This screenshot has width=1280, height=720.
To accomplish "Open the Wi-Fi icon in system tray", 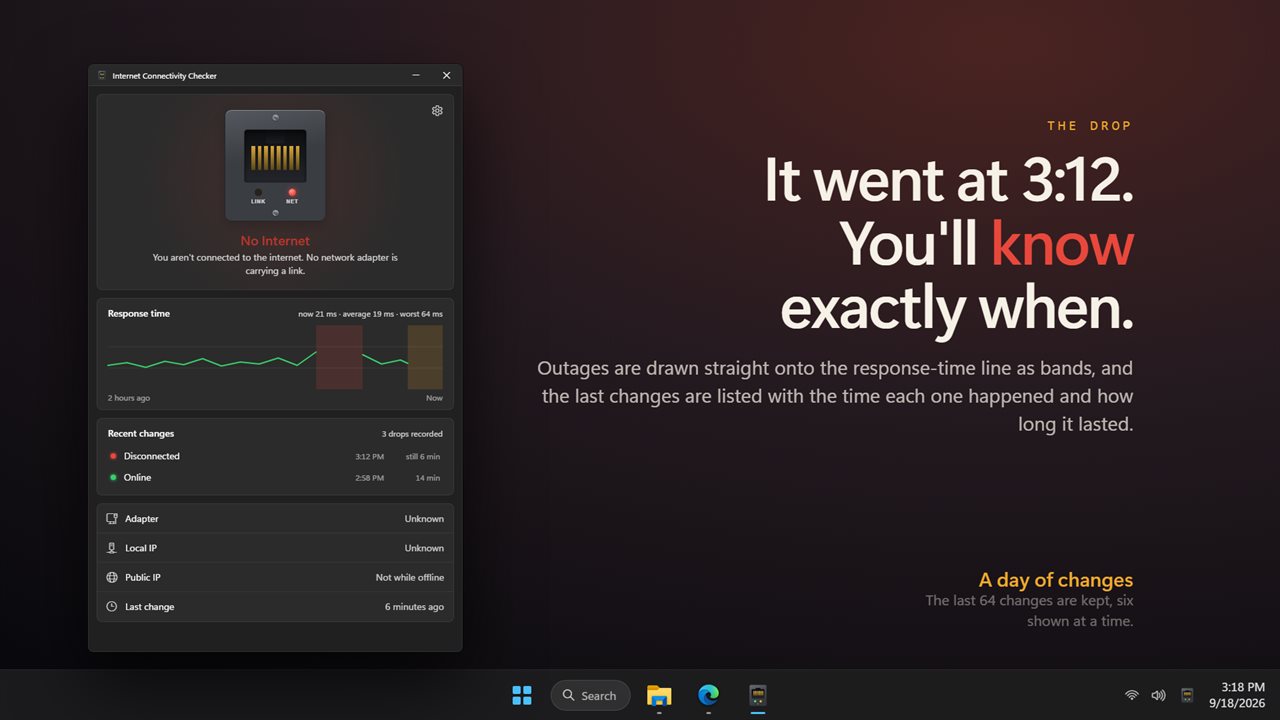I will point(1131,695).
